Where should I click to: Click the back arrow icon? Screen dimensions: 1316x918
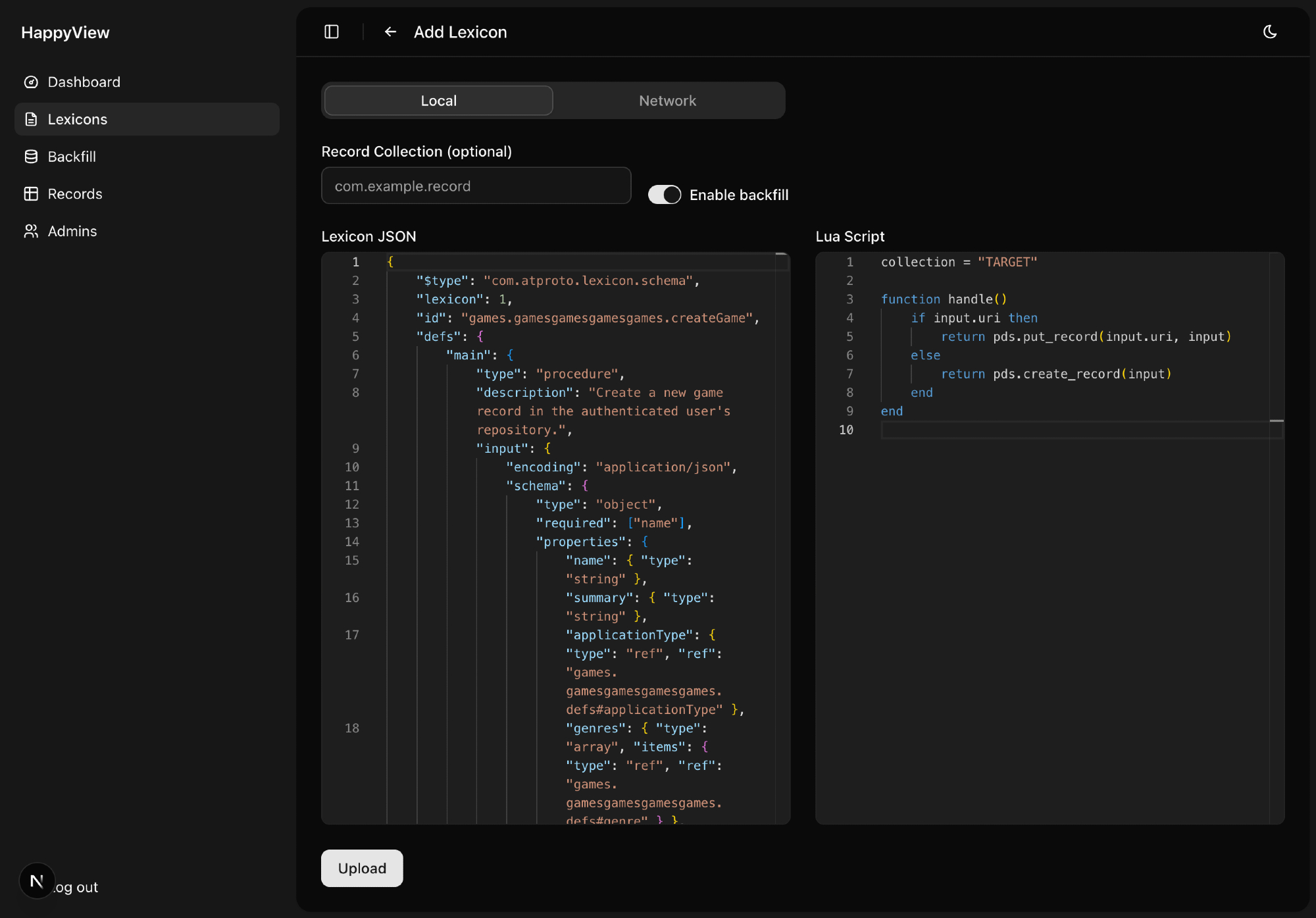pos(390,32)
